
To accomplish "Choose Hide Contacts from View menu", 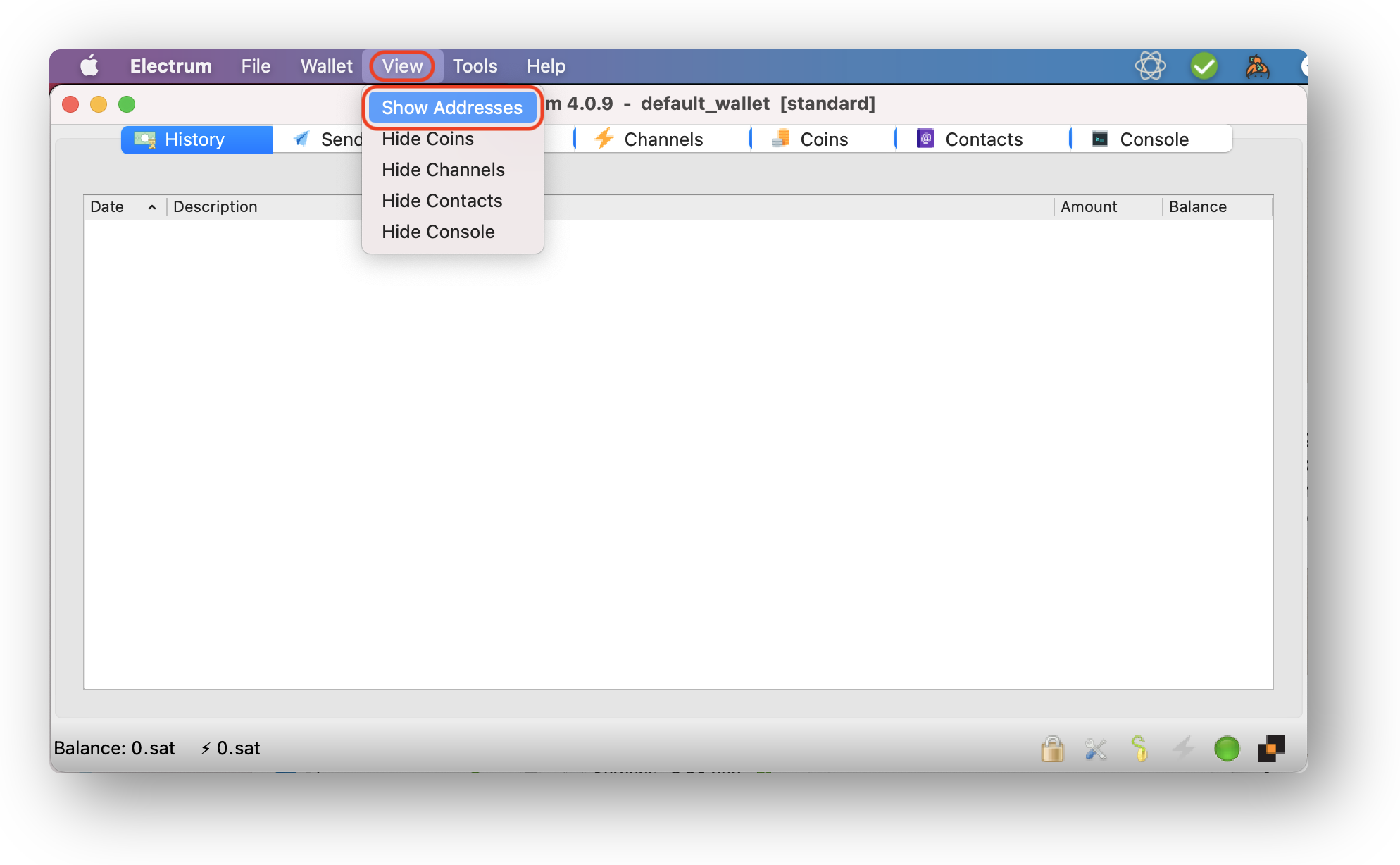I will 452,201.
